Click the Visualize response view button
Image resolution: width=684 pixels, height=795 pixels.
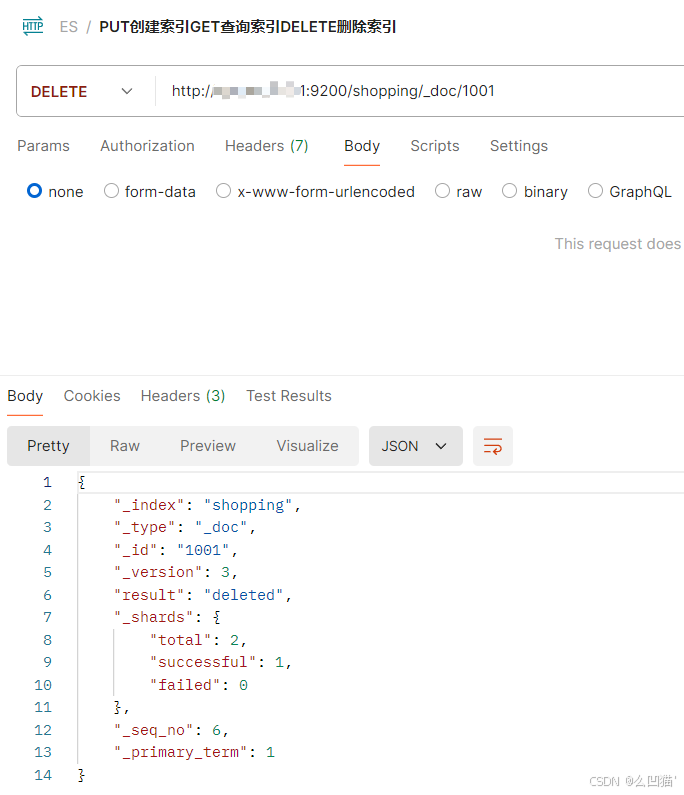(307, 446)
